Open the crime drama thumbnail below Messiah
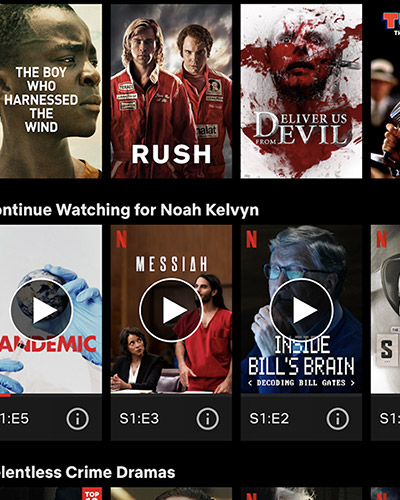Image resolution: width=400 pixels, height=500 pixels. point(171,494)
